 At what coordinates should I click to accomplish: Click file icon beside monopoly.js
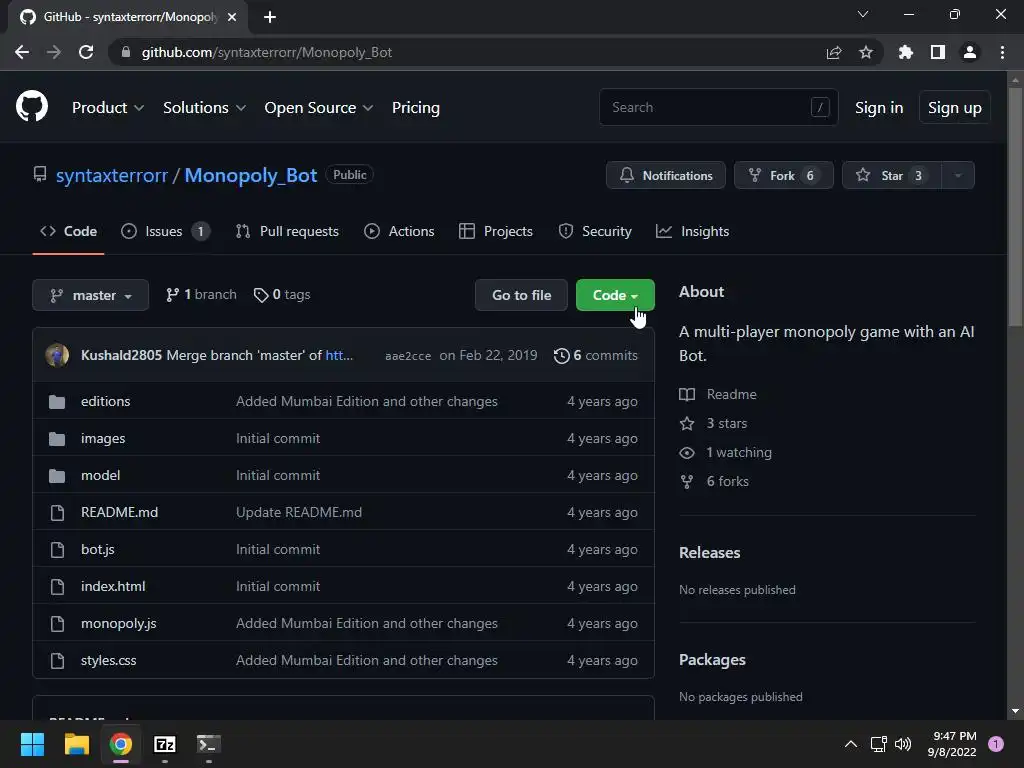click(x=57, y=624)
